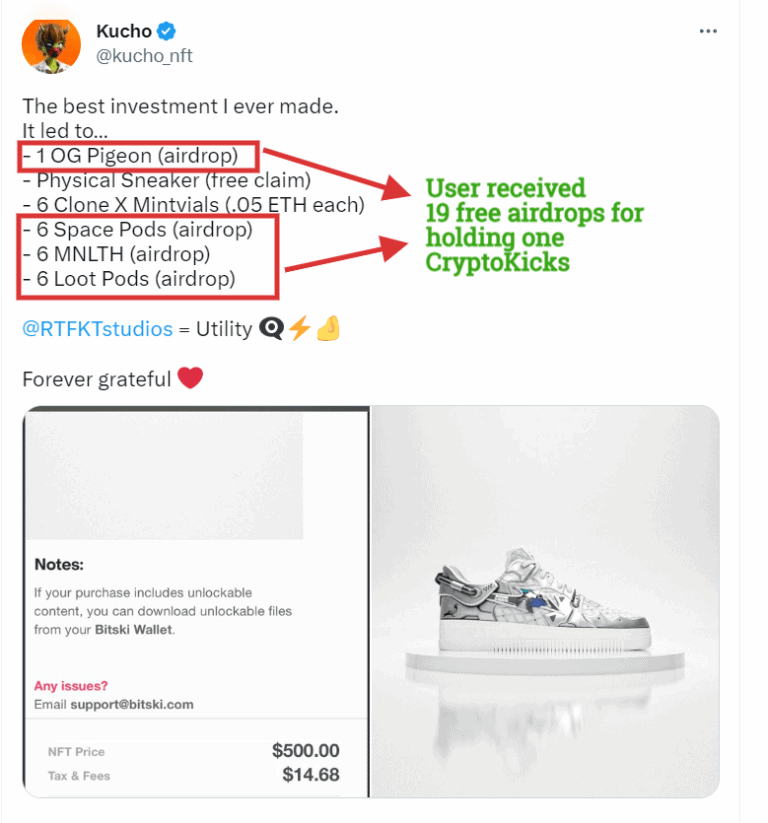The height and width of the screenshot is (823, 768).
Task: Open the silver sneaker photo
Action: tap(545, 601)
